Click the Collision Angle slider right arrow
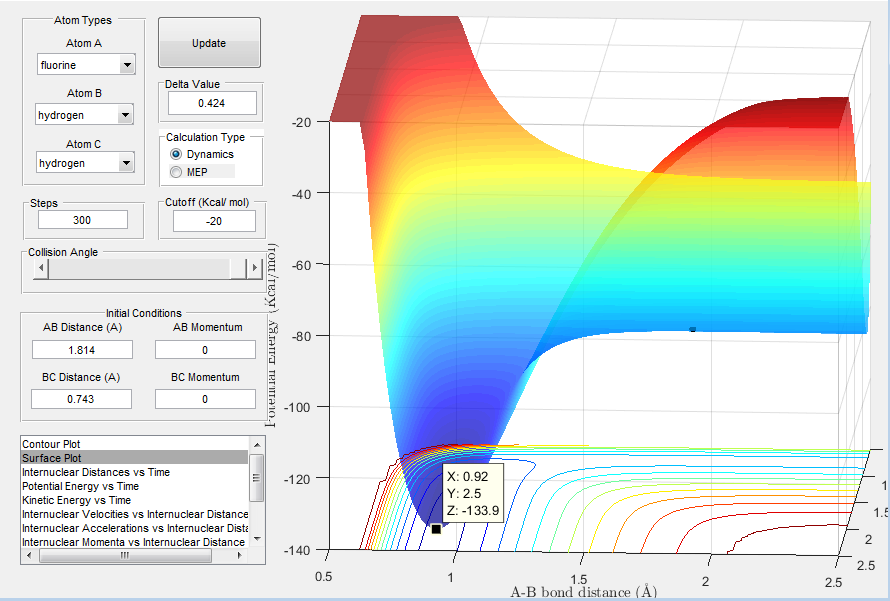 (x=253, y=269)
